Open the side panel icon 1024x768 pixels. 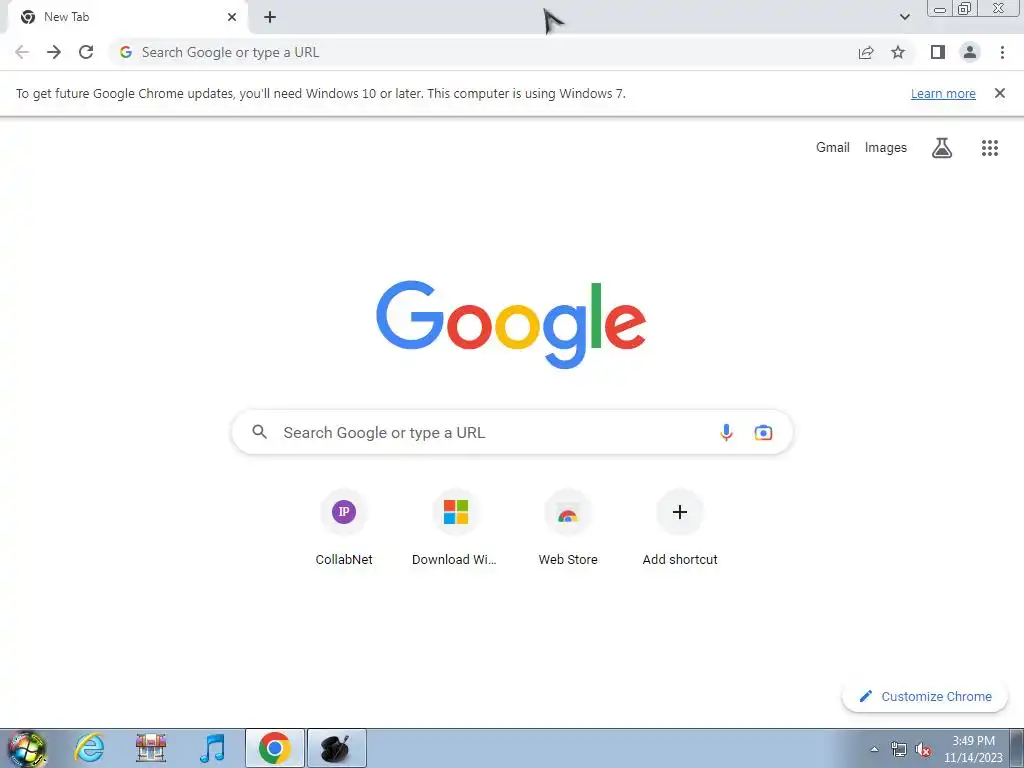[x=938, y=52]
